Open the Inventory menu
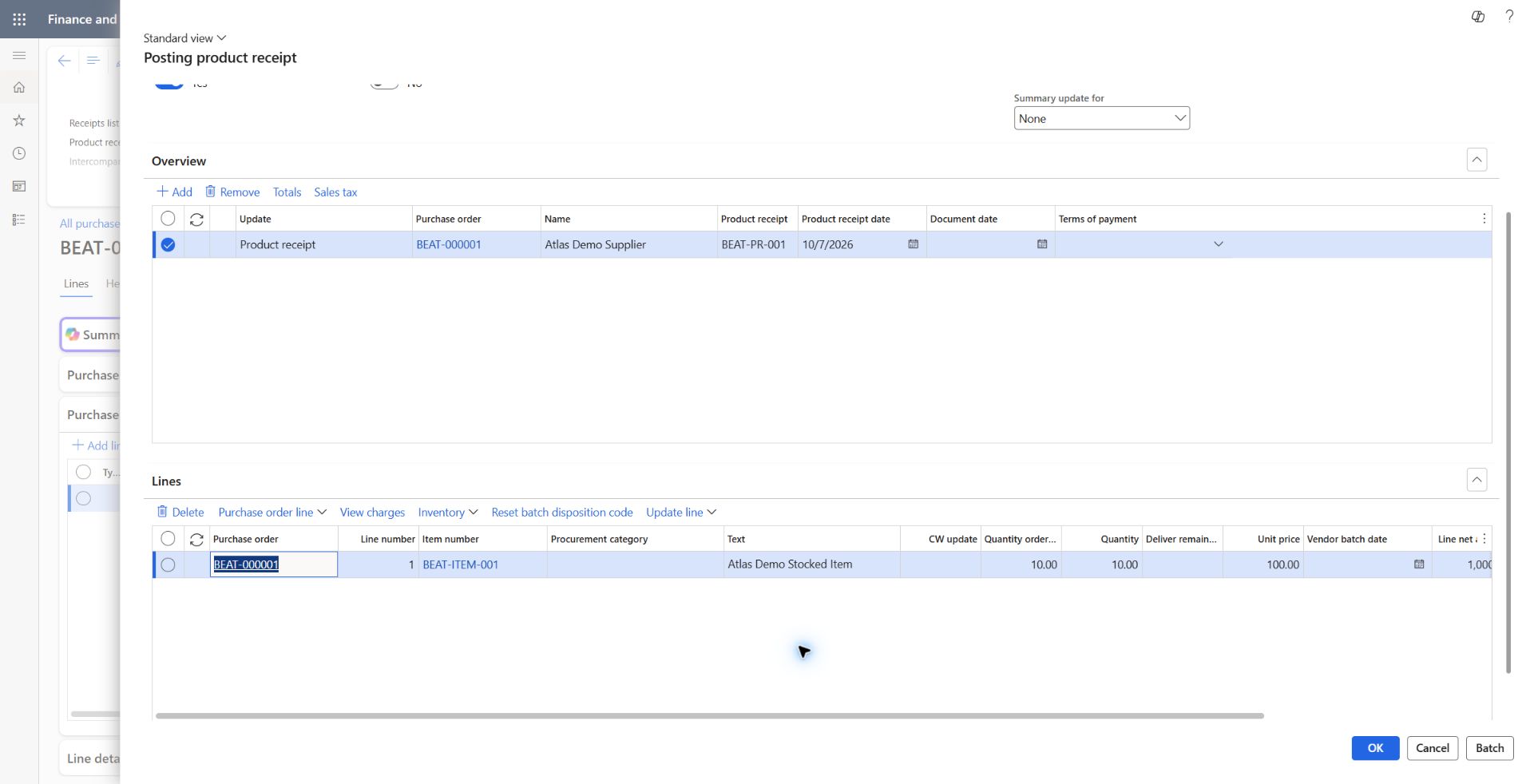The width and height of the screenshot is (1530, 784). (448, 512)
